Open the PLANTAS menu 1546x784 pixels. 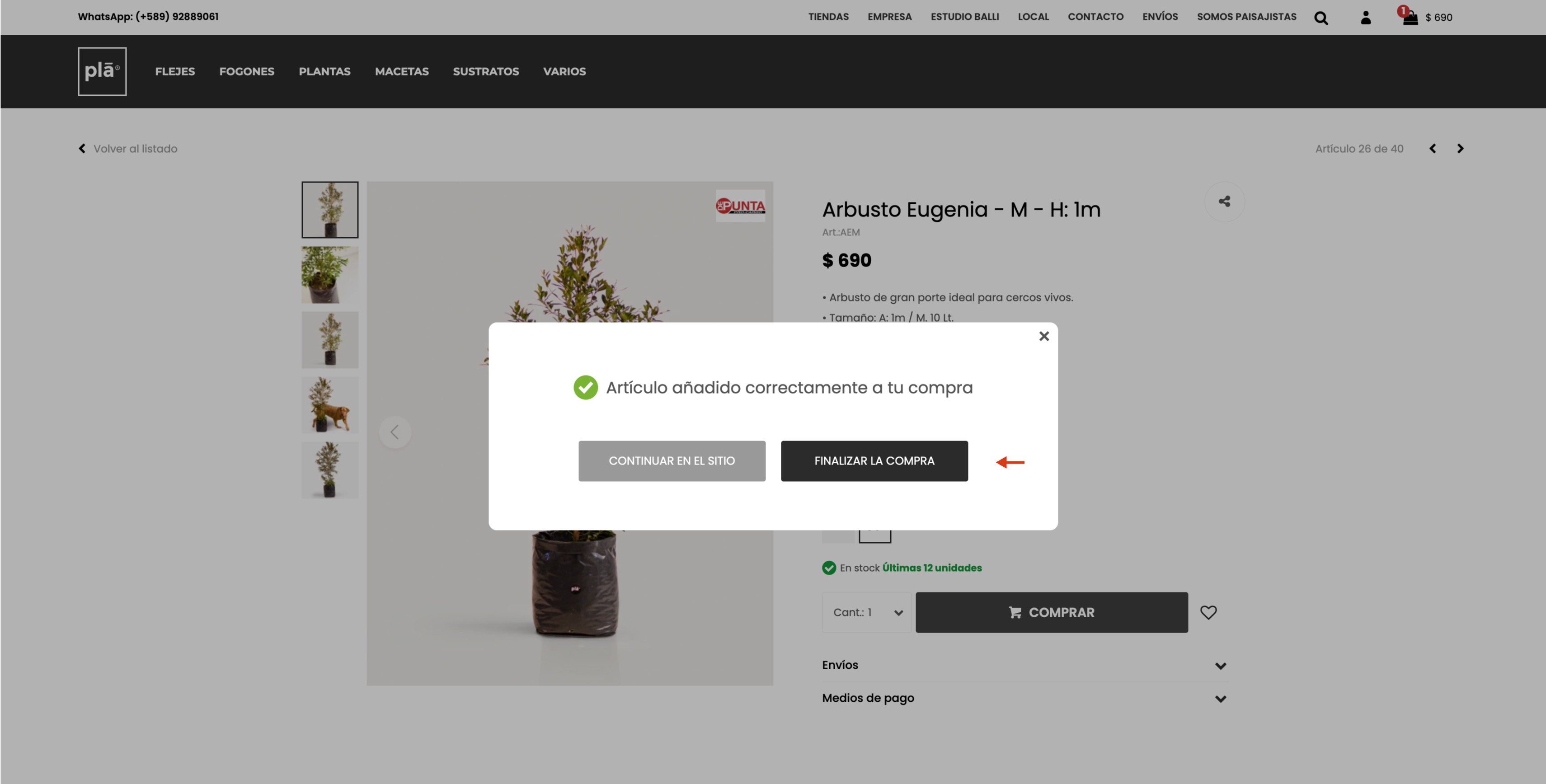324,71
